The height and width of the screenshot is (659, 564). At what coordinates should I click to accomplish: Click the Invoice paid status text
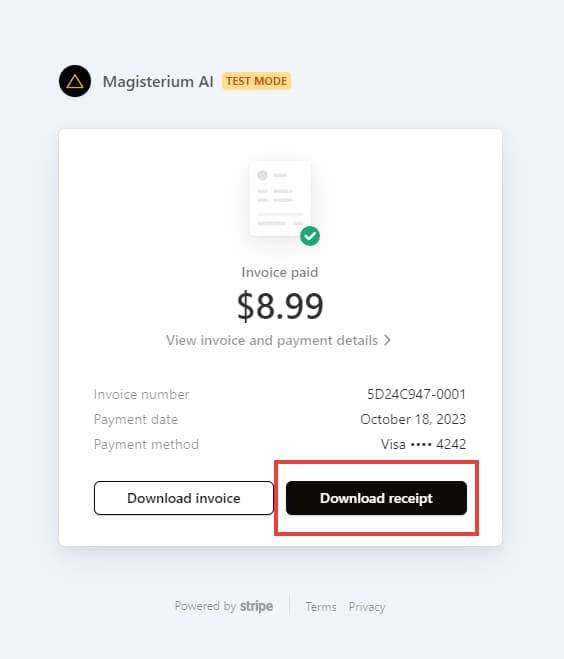pyautogui.click(x=280, y=272)
